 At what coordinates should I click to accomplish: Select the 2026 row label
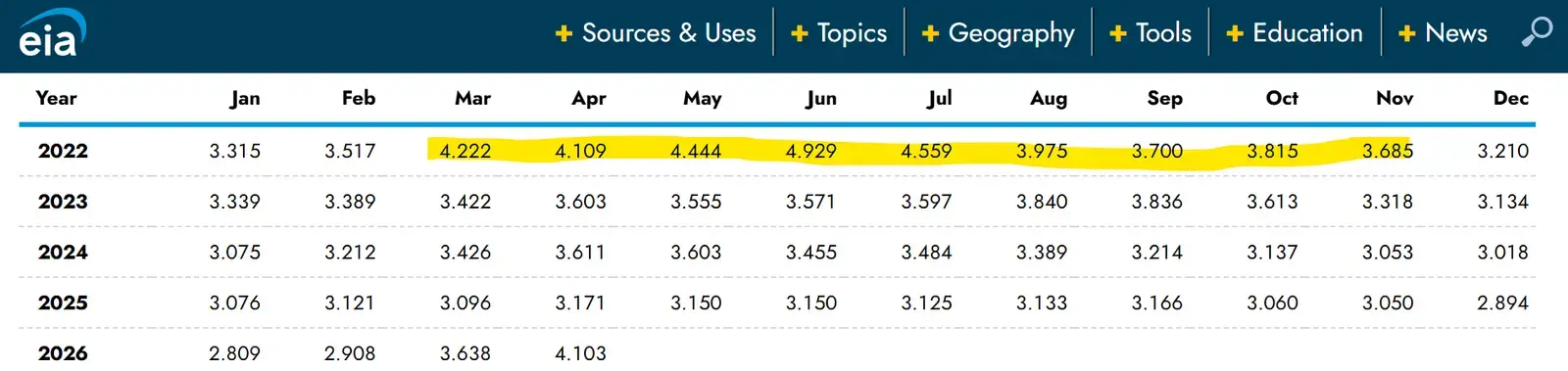(63, 353)
